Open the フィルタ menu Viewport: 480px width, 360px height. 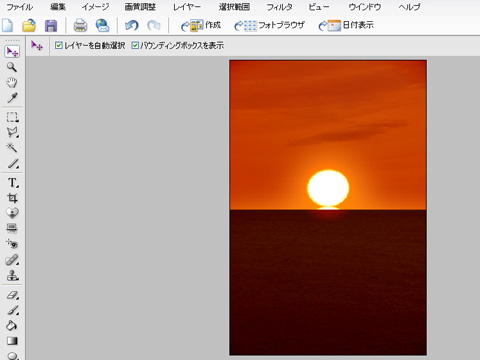pos(279,7)
